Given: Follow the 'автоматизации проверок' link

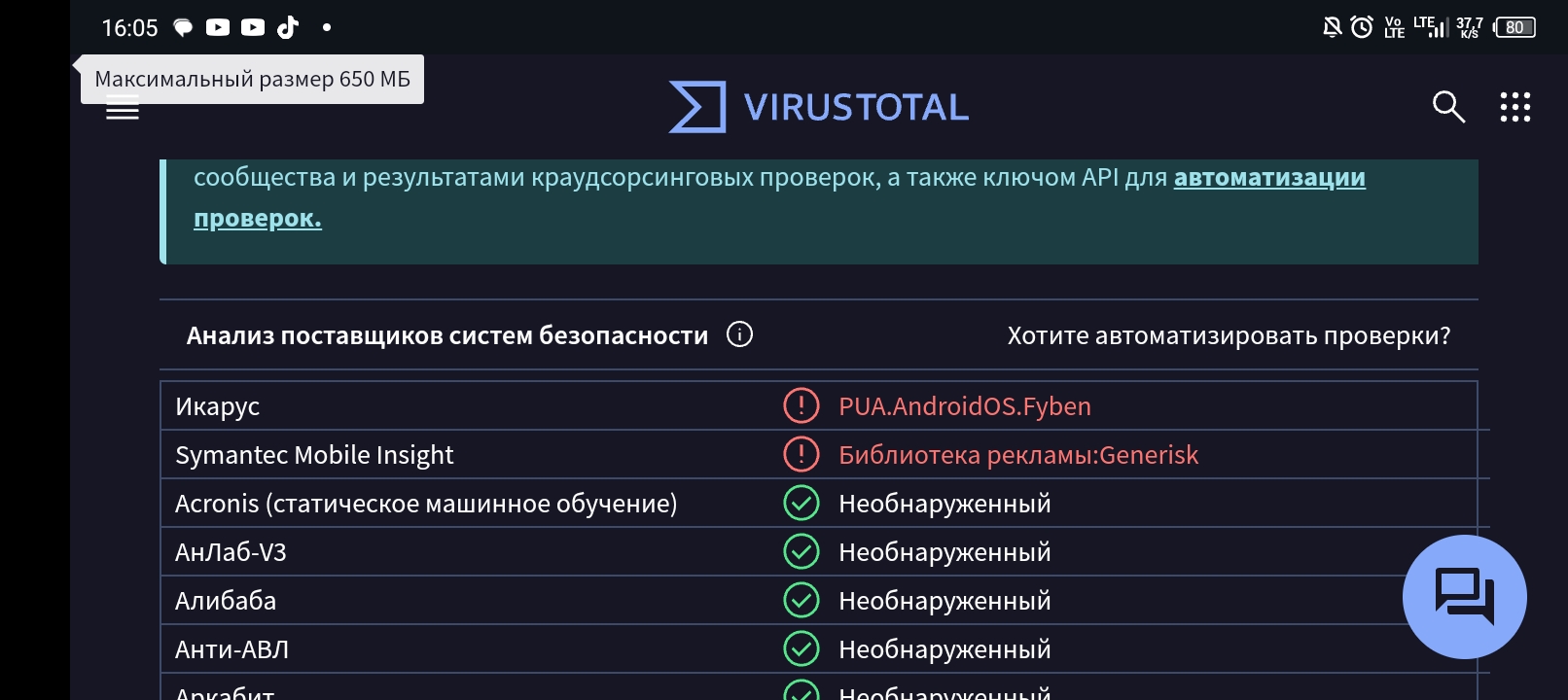Looking at the screenshot, I should coord(1269,178).
